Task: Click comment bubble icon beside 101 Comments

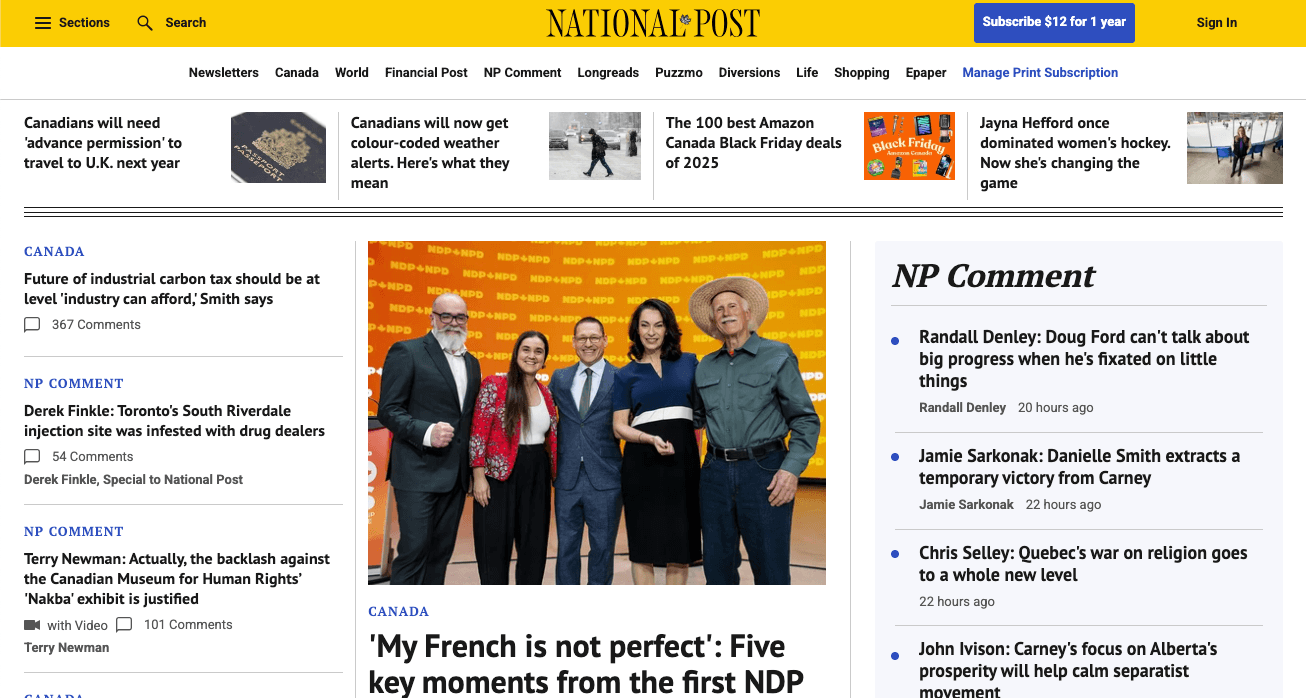Action: [124, 625]
